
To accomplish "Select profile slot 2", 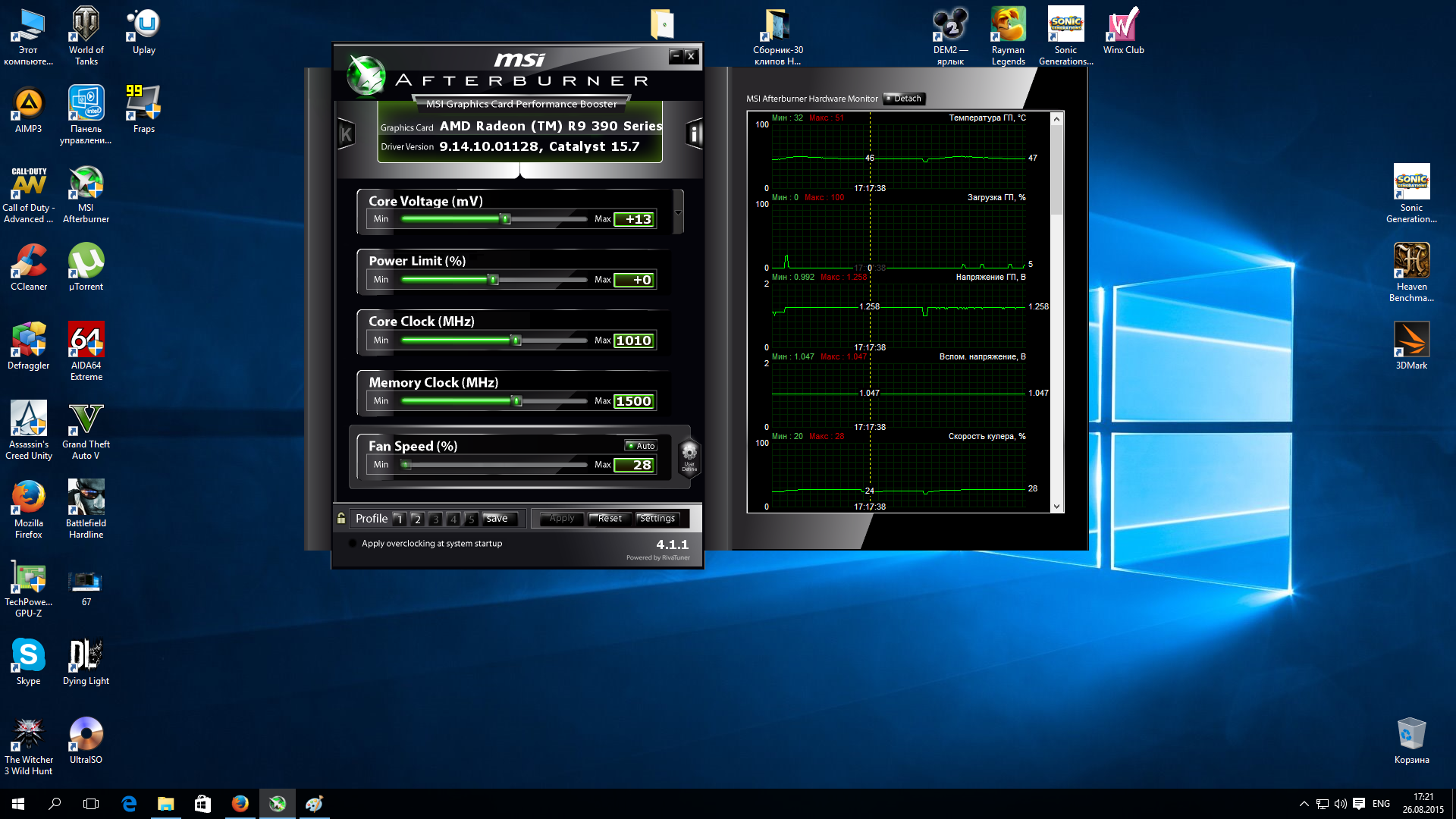I will point(417,519).
